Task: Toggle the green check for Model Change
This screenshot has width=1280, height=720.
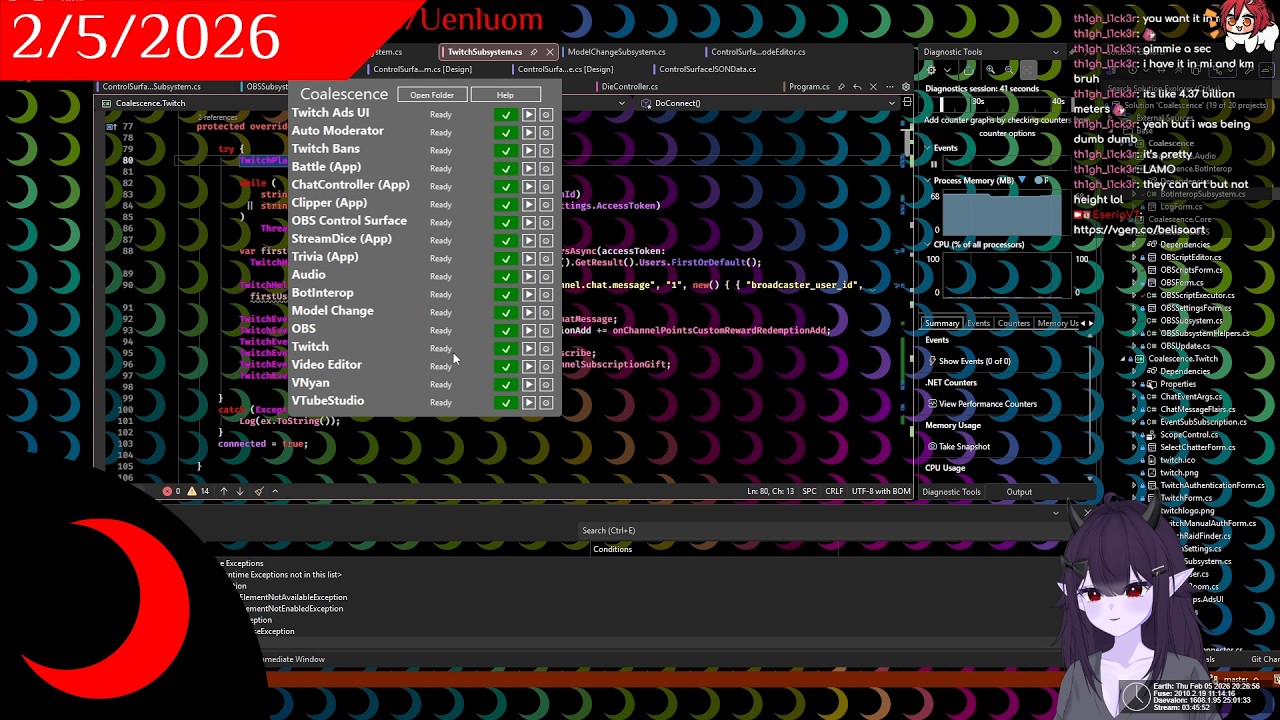Action: click(506, 313)
